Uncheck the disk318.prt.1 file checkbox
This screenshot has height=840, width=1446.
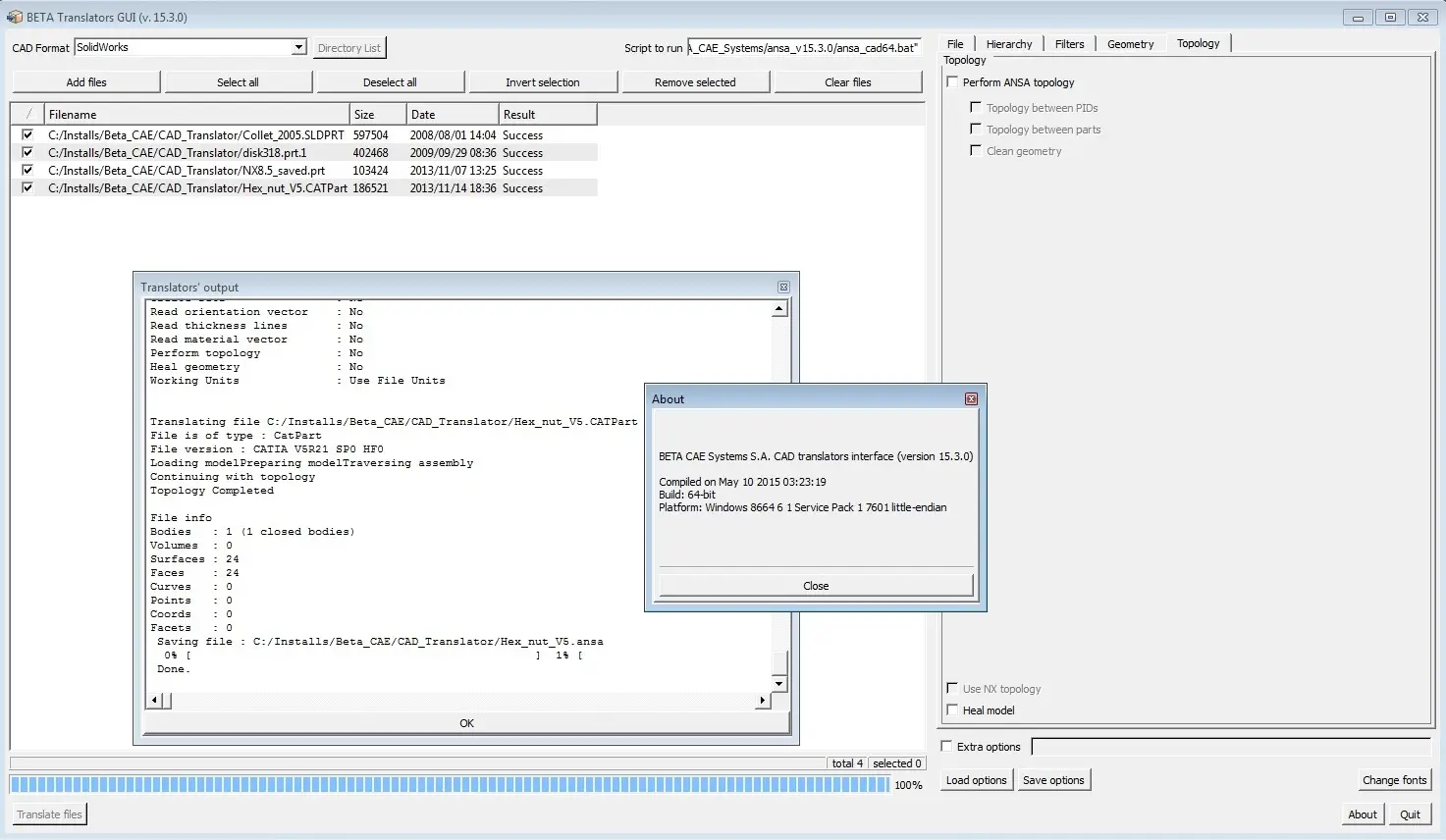click(x=27, y=152)
